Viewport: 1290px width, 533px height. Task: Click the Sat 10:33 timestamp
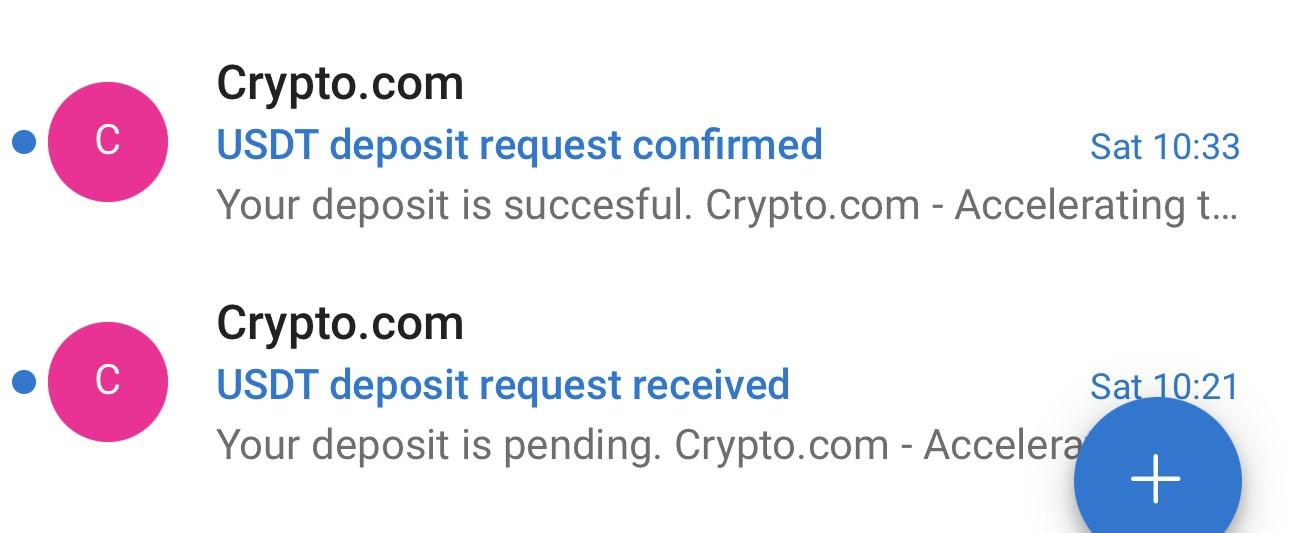tap(1165, 147)
